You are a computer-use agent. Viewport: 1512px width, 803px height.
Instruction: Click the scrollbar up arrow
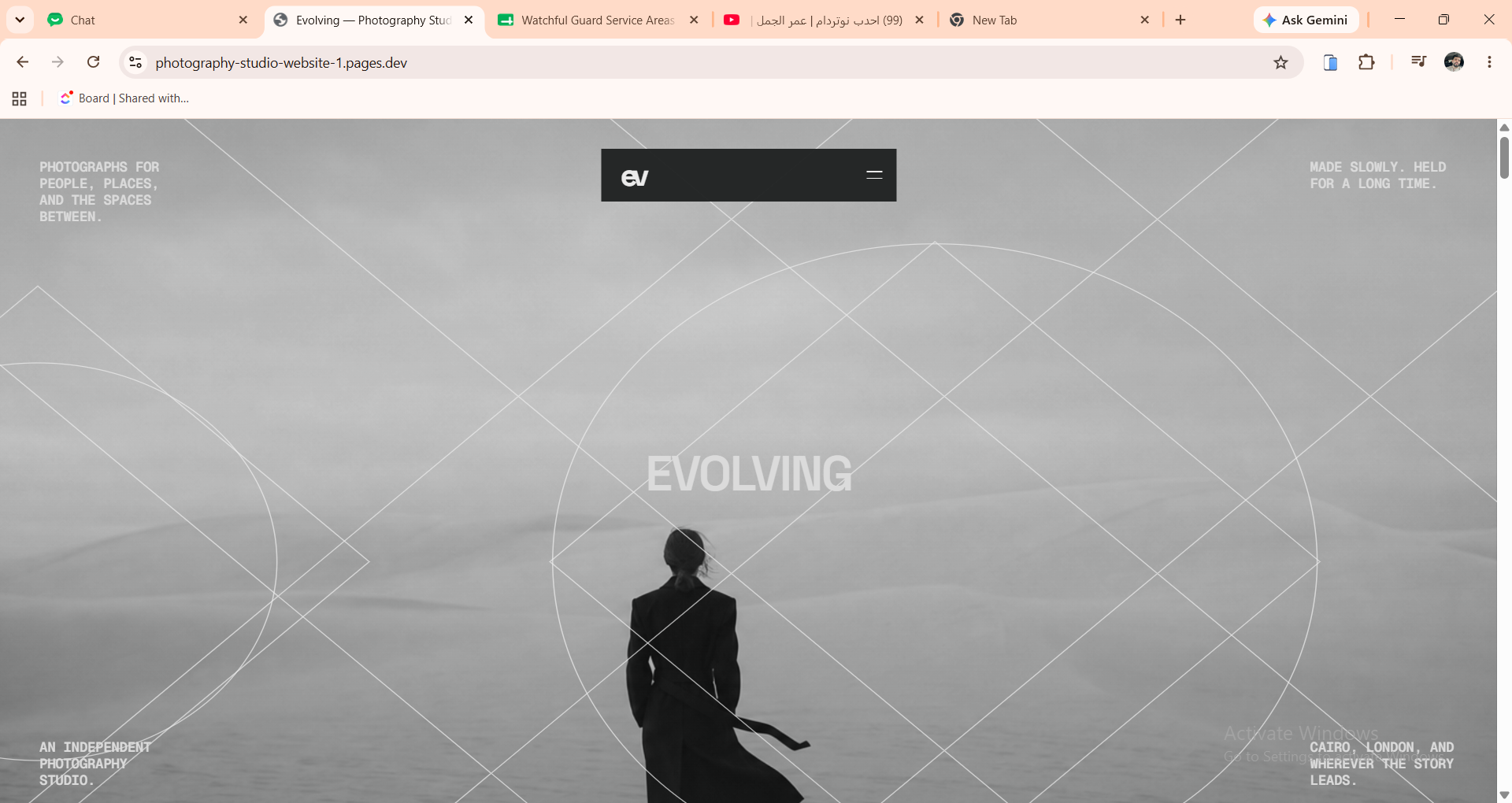pos(1504,127)
